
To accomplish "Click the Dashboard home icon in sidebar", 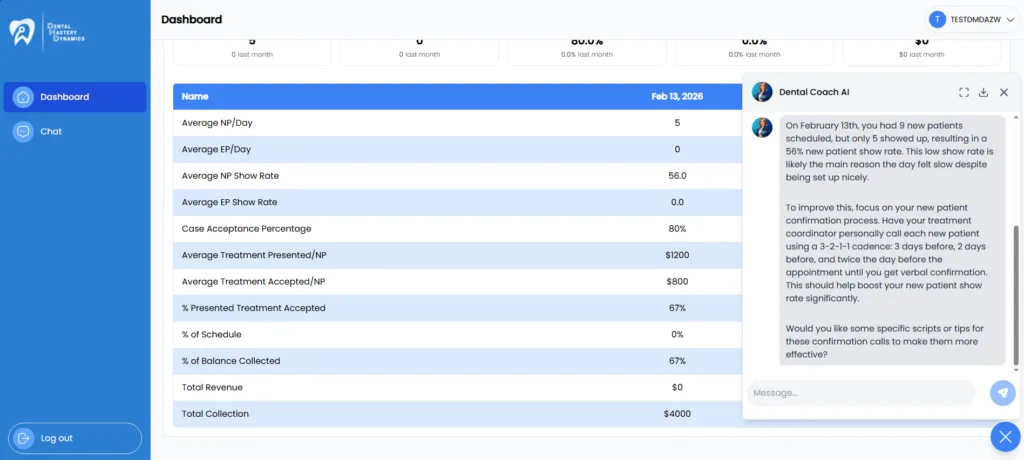I will [x=24, y=97].
